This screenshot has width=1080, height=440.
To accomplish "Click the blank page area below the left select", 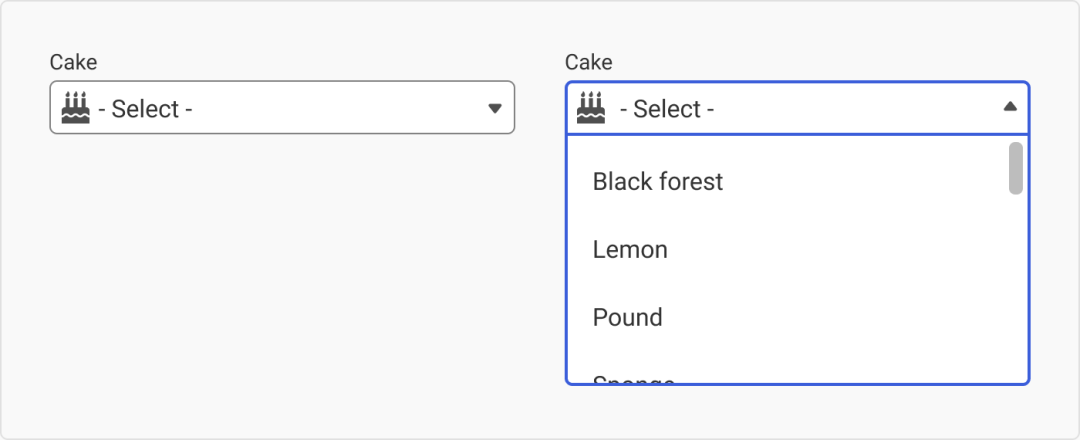I will click(282, 275).
